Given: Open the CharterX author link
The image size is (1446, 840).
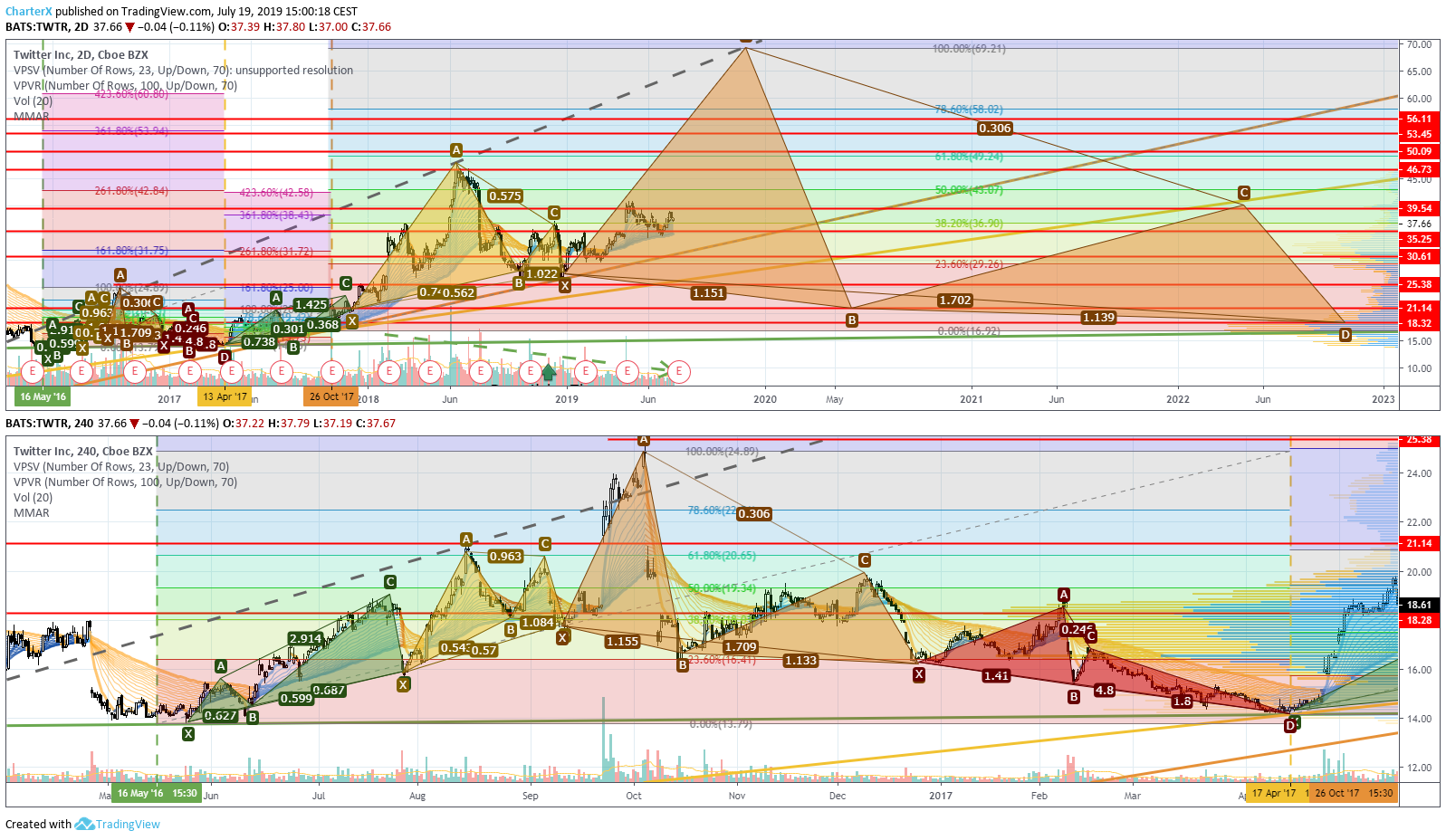Looking at the screenshot, I should (29, 12).
